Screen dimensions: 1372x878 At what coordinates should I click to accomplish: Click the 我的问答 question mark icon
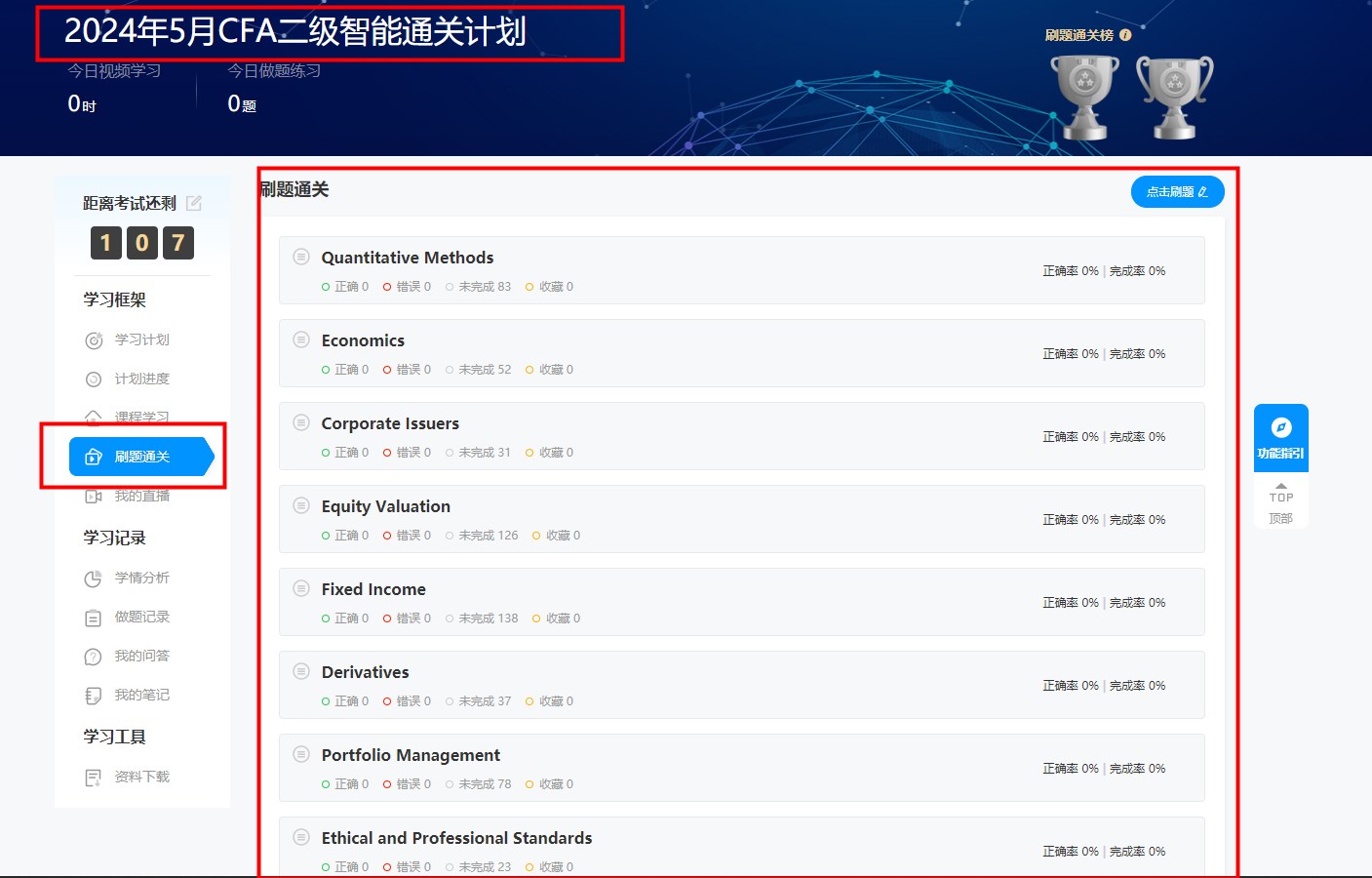[x=94, y=657]
